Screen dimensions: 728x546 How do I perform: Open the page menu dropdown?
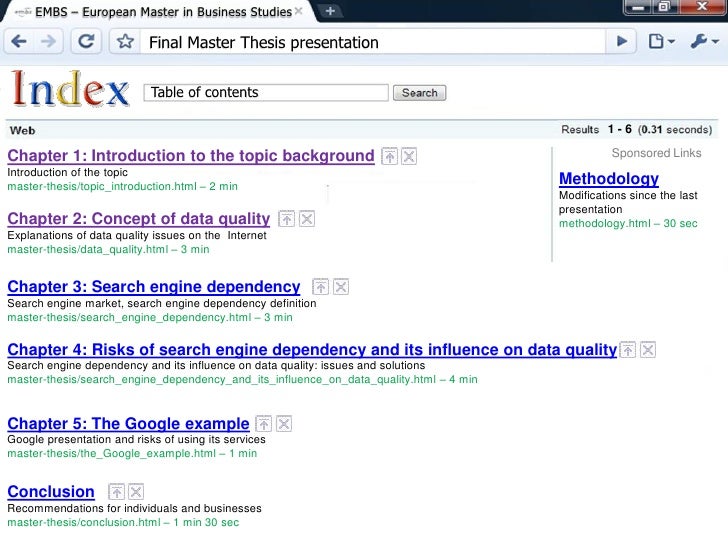661,42
